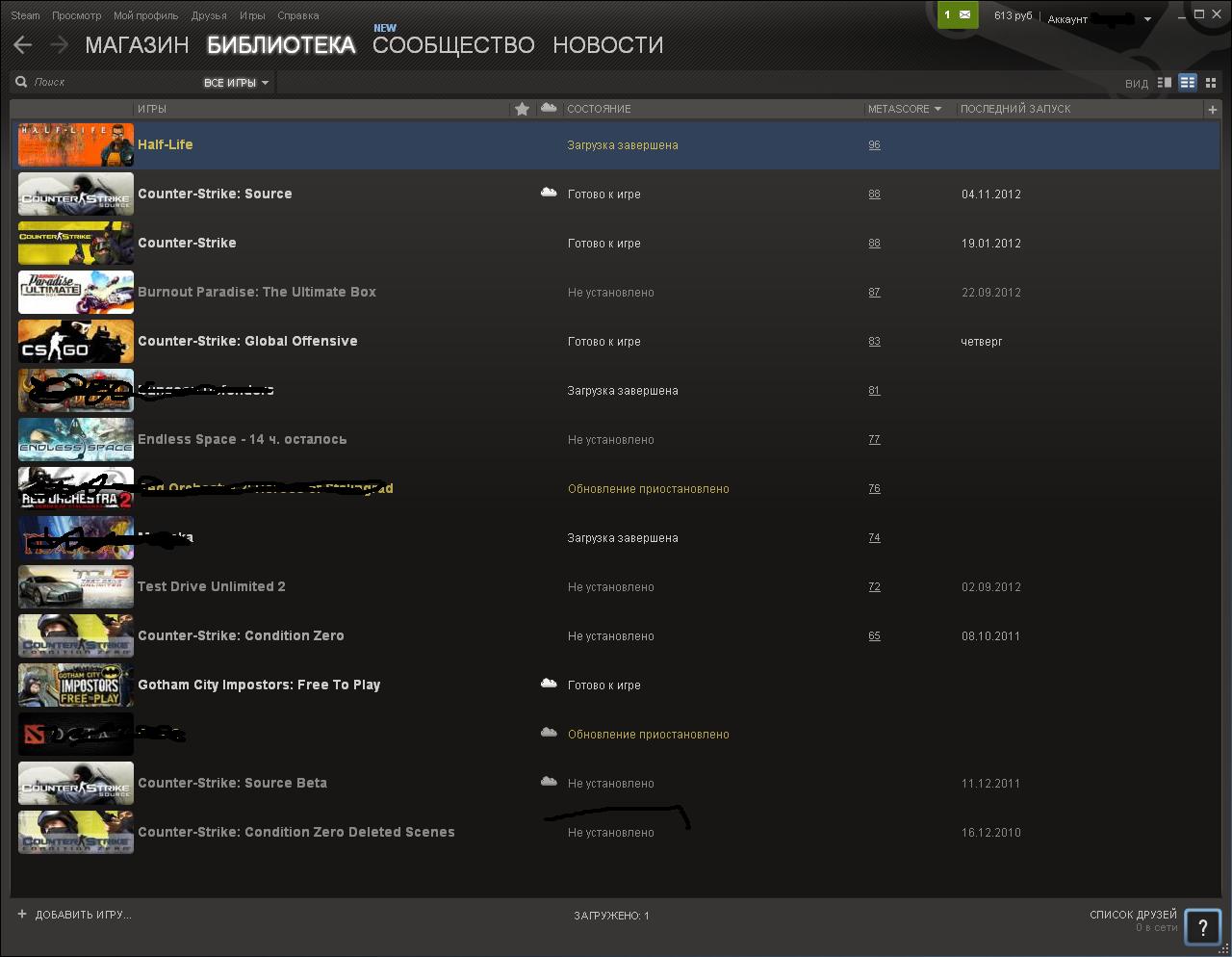Image resolution: width=1232 pixels, height=957 pixels.
Task: Open СПИСОК ДРУЗЕЙ friends list
Action: click(x=1133, y=915)
